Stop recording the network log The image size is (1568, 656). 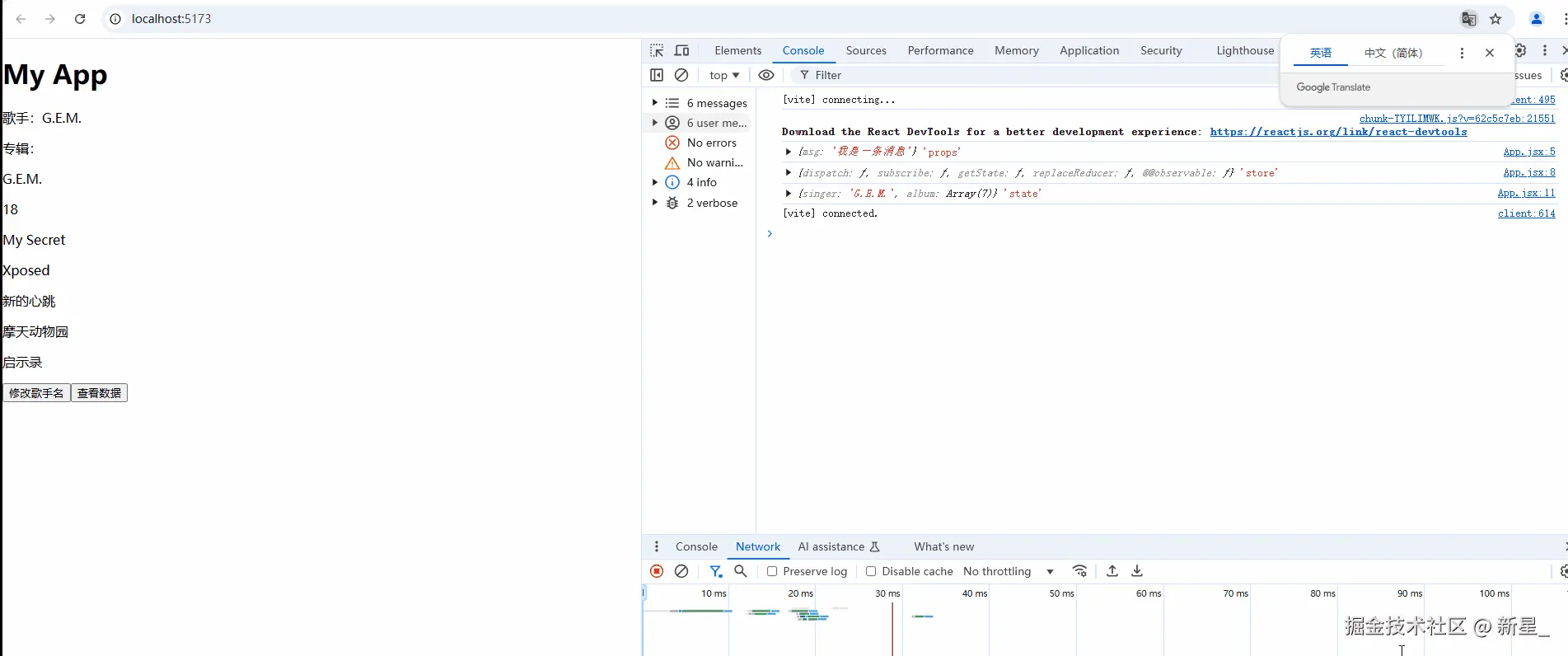657,571
